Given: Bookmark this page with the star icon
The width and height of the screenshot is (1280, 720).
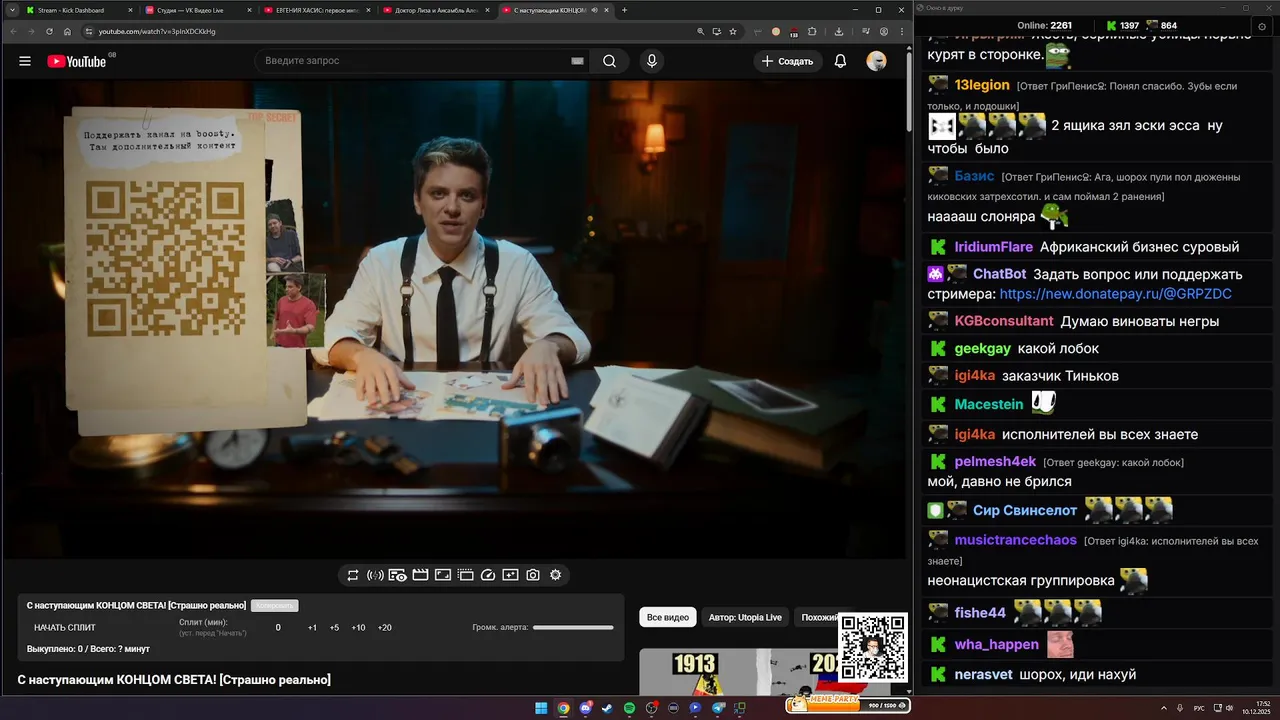Looking at the screenshot, I should (733, 31).
